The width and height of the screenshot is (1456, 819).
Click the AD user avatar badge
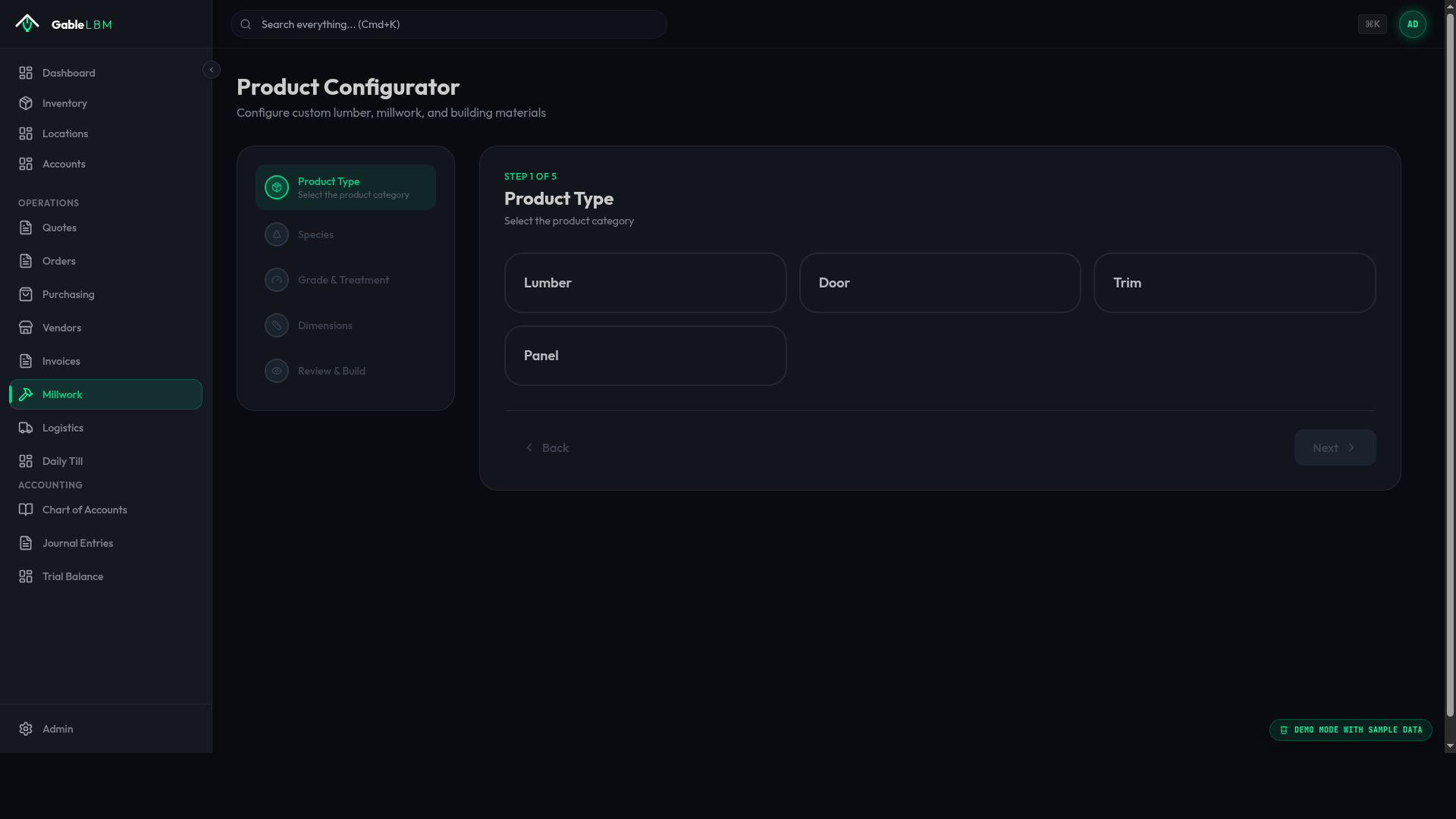tap(1413, 24)
